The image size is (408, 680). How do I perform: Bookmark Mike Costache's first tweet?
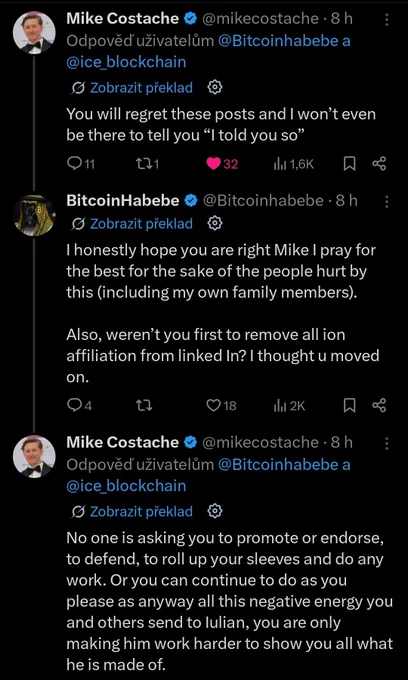(349, 164)
